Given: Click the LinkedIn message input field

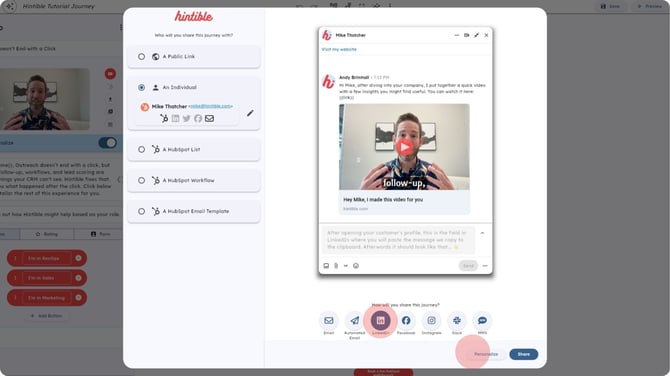Looking at the screenshot, I should pyautogui.click(x=398, y=240).
